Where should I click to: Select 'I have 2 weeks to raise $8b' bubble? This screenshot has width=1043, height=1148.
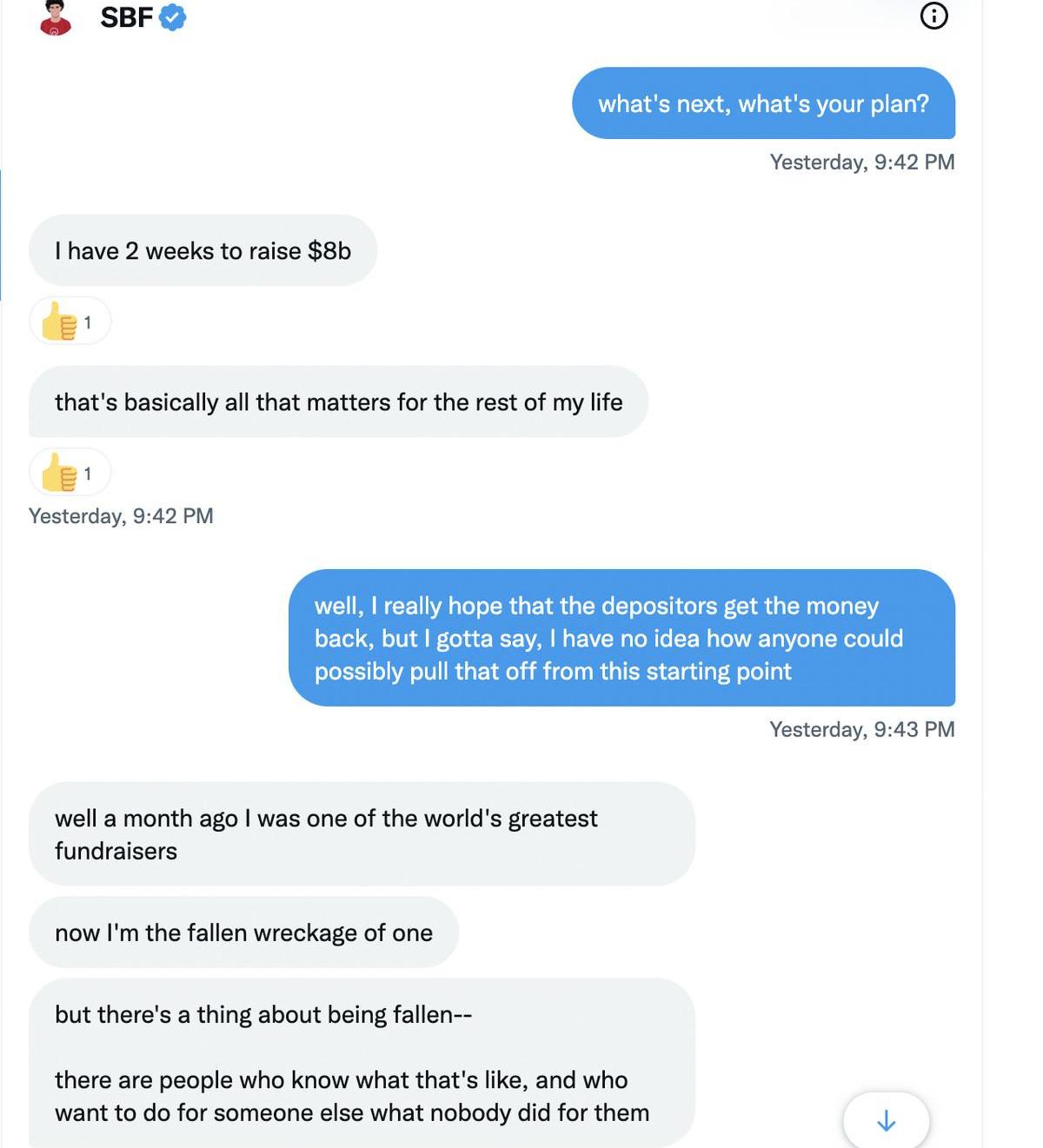click(x=203, y=250)
